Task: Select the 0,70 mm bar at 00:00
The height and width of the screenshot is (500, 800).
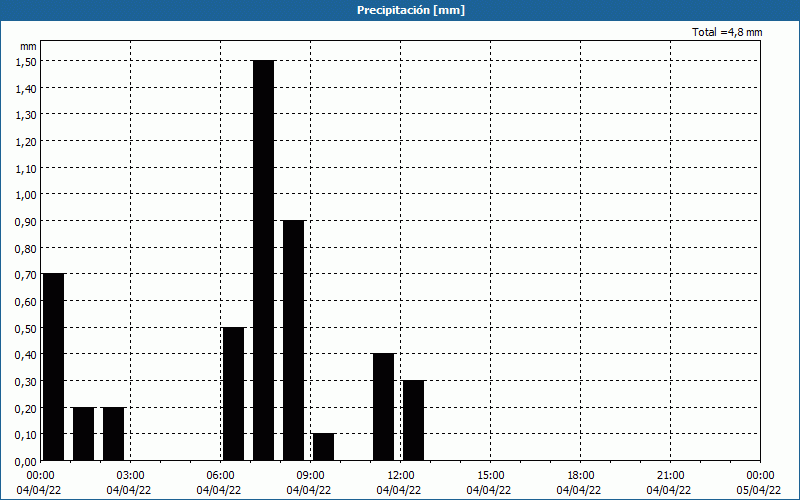Action: click(54, 367)
